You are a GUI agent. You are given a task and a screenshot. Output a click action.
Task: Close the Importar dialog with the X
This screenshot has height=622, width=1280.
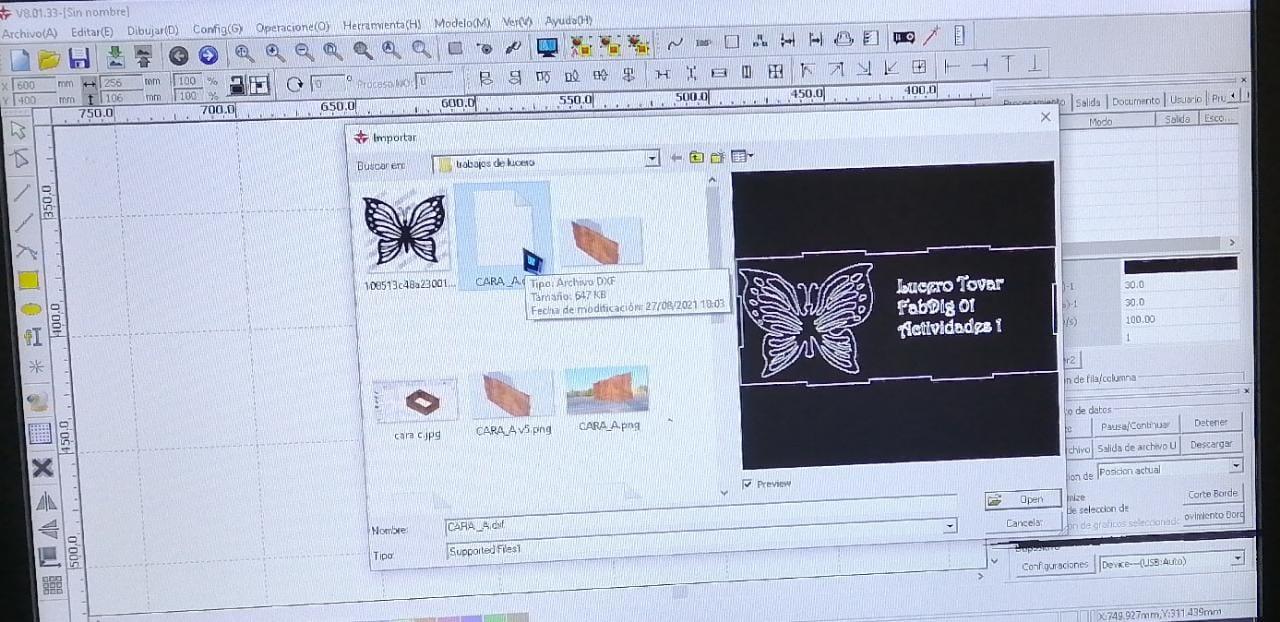1046,117
